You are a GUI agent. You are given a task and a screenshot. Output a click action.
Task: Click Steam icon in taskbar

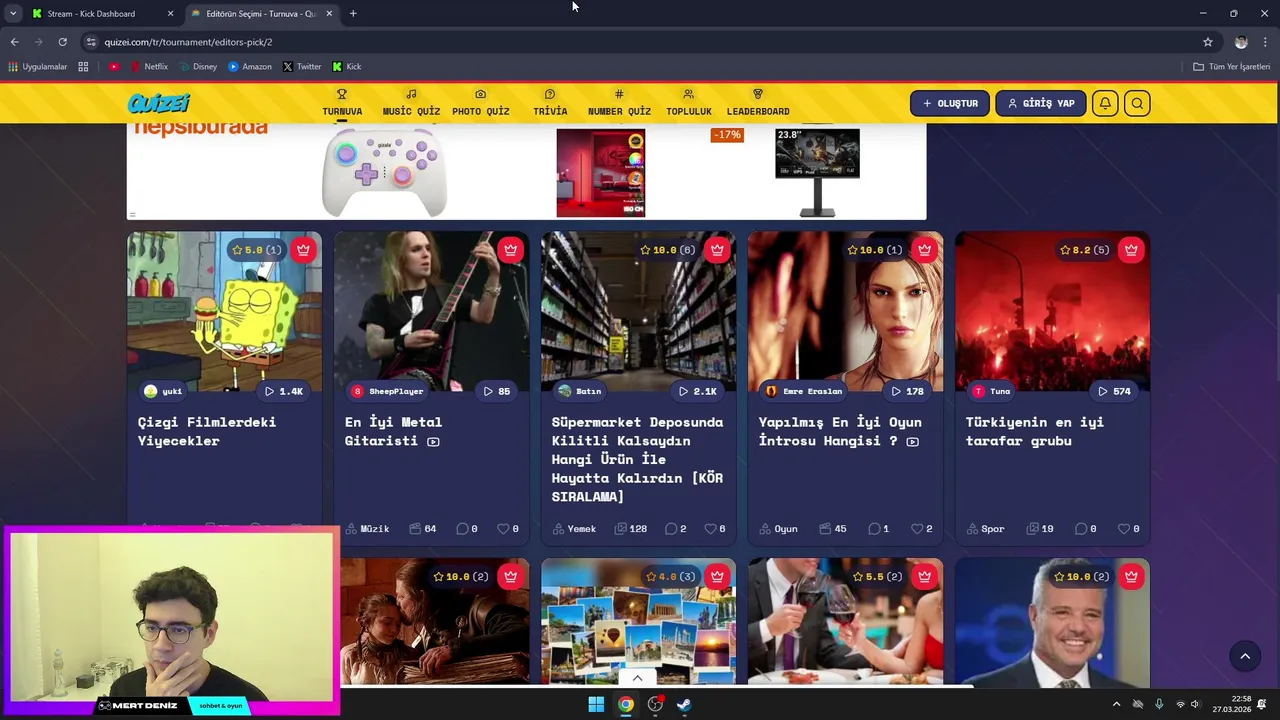(684, 704)
